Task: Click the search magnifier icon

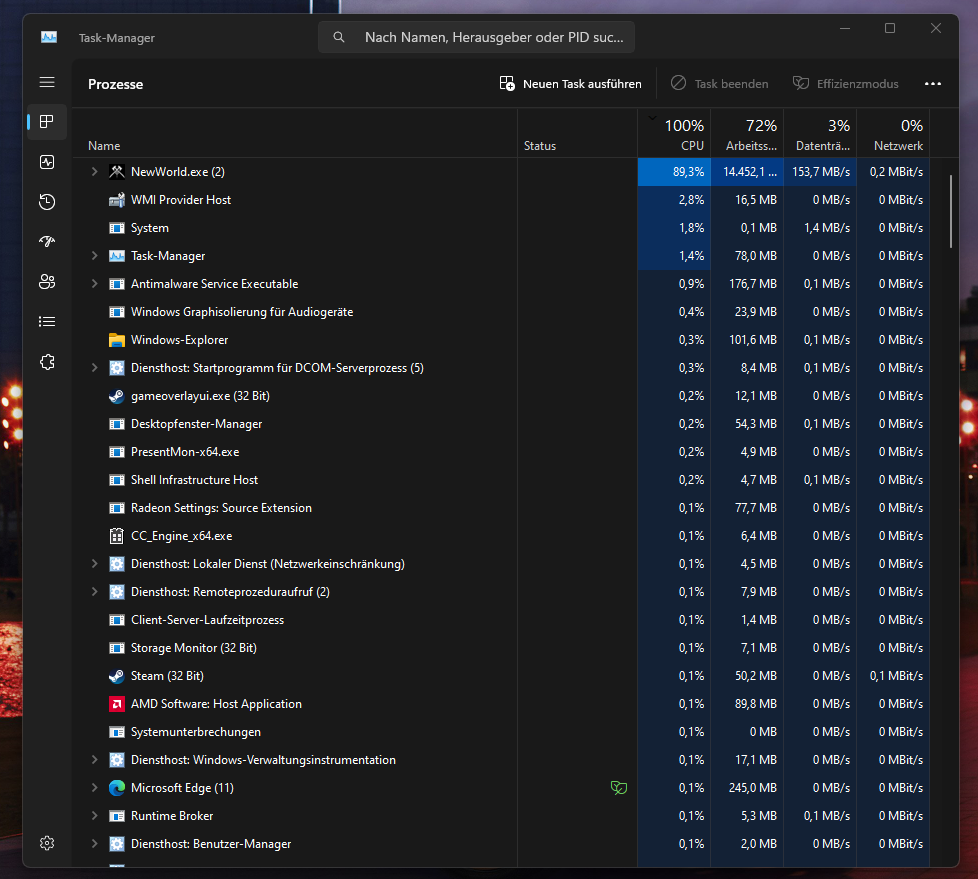Action: [339, 37]
